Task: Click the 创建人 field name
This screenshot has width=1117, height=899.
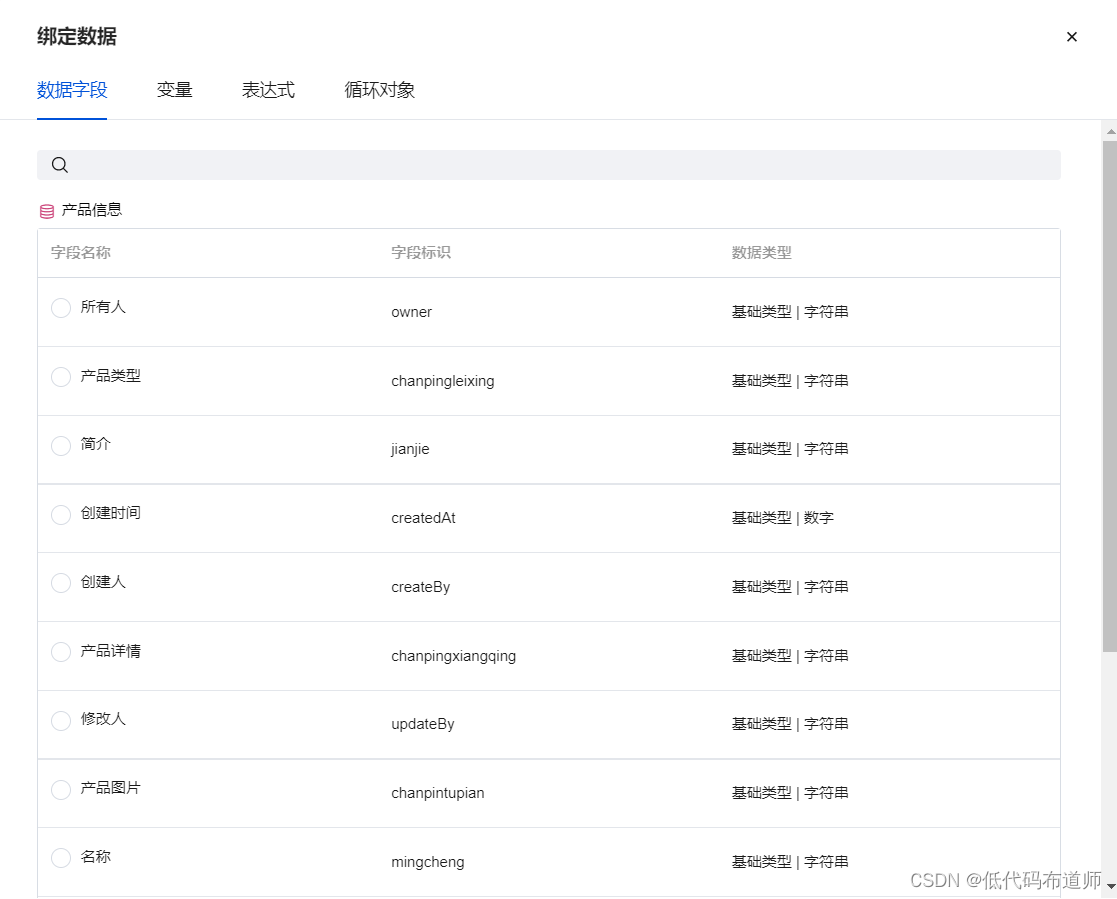Action: 103,581
